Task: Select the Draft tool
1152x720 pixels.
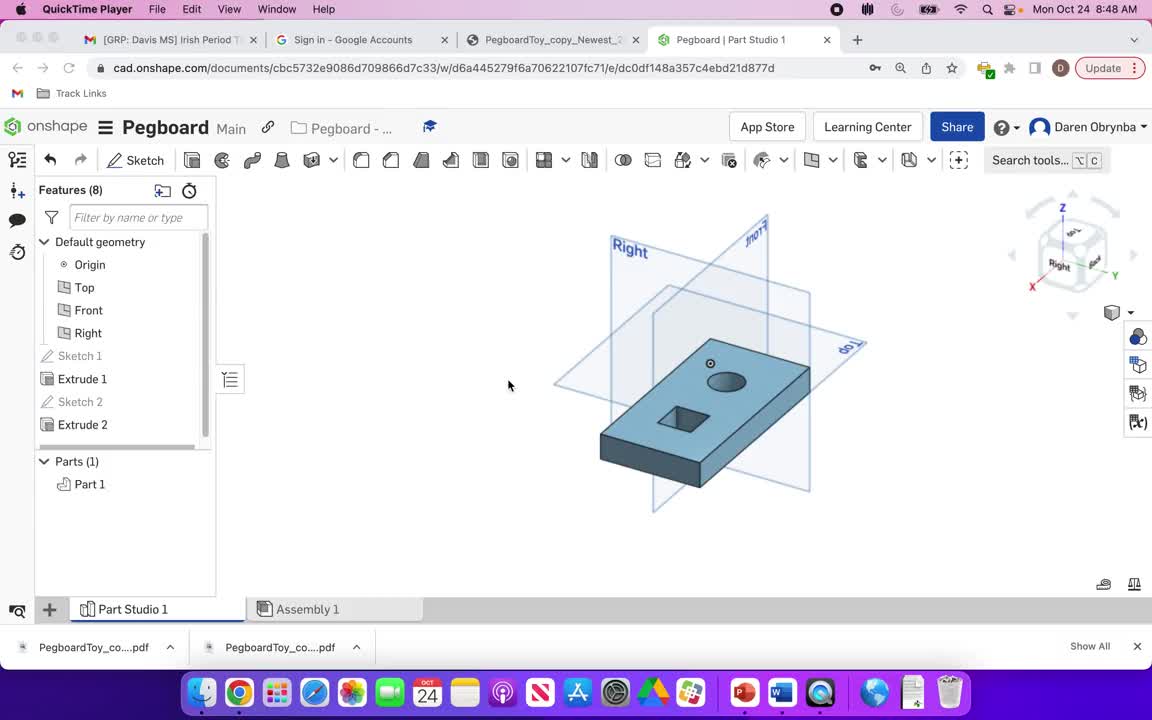Action: coord(421,160)
